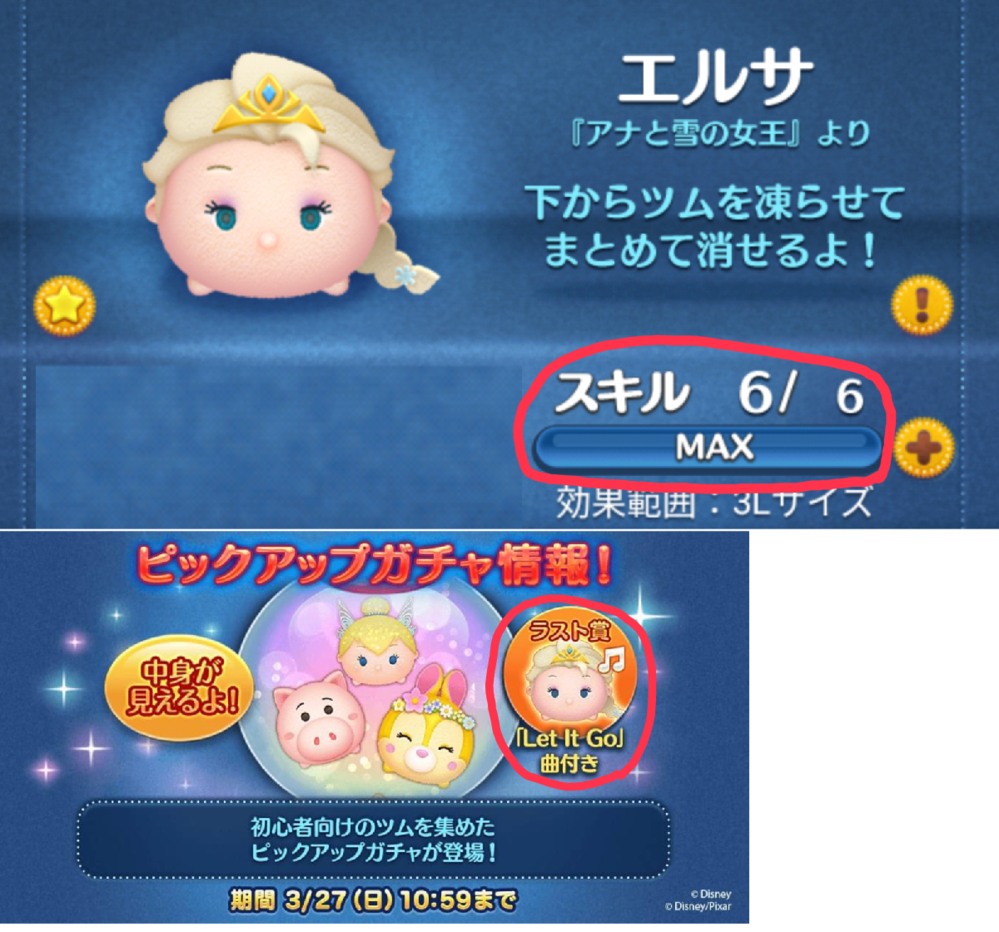Tap the ピックアップガチャ情報! title banner
999x932 pixels.
[x=375, y=564]
